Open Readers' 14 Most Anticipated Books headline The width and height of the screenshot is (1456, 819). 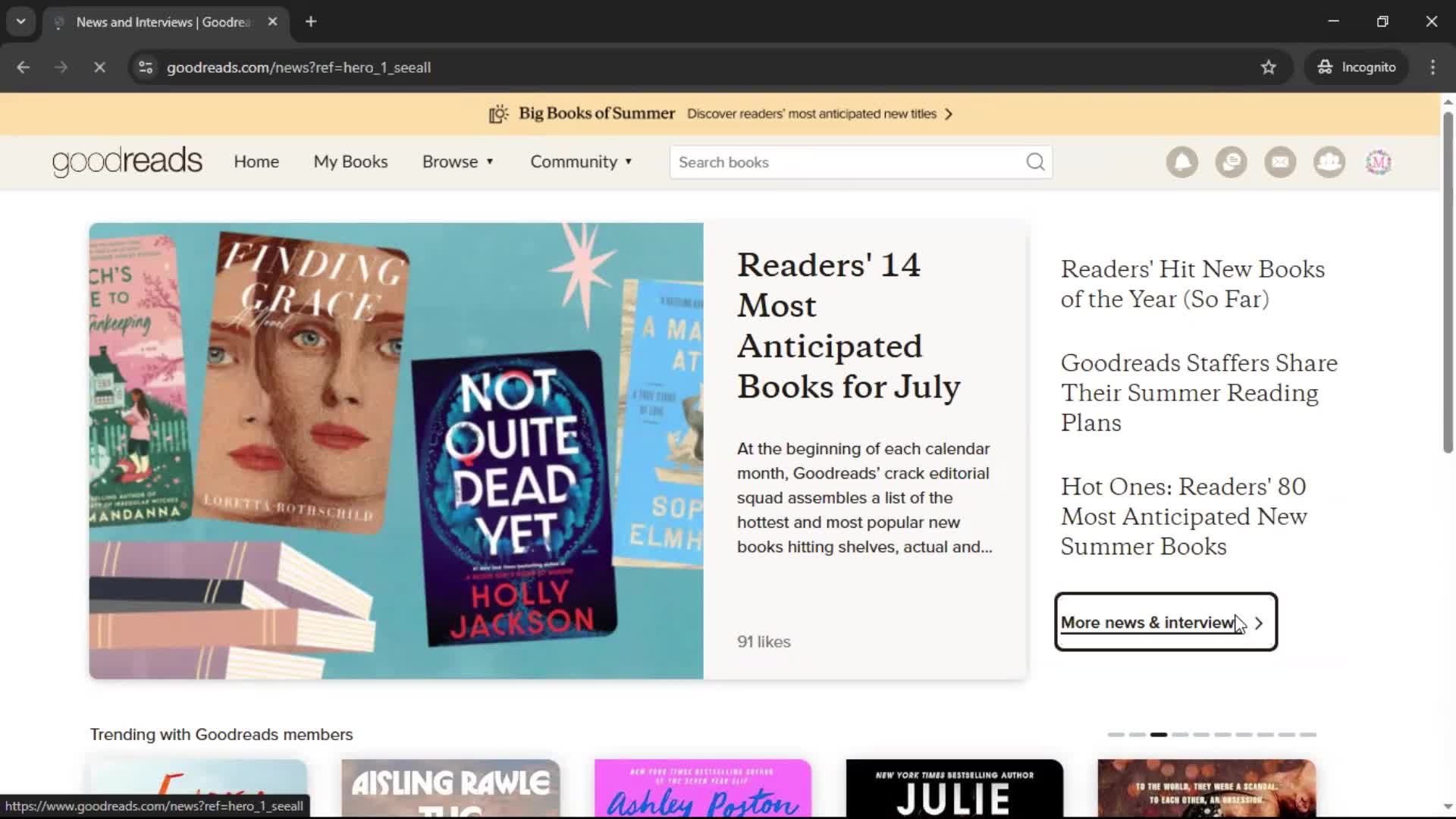[x=849, y=326]
